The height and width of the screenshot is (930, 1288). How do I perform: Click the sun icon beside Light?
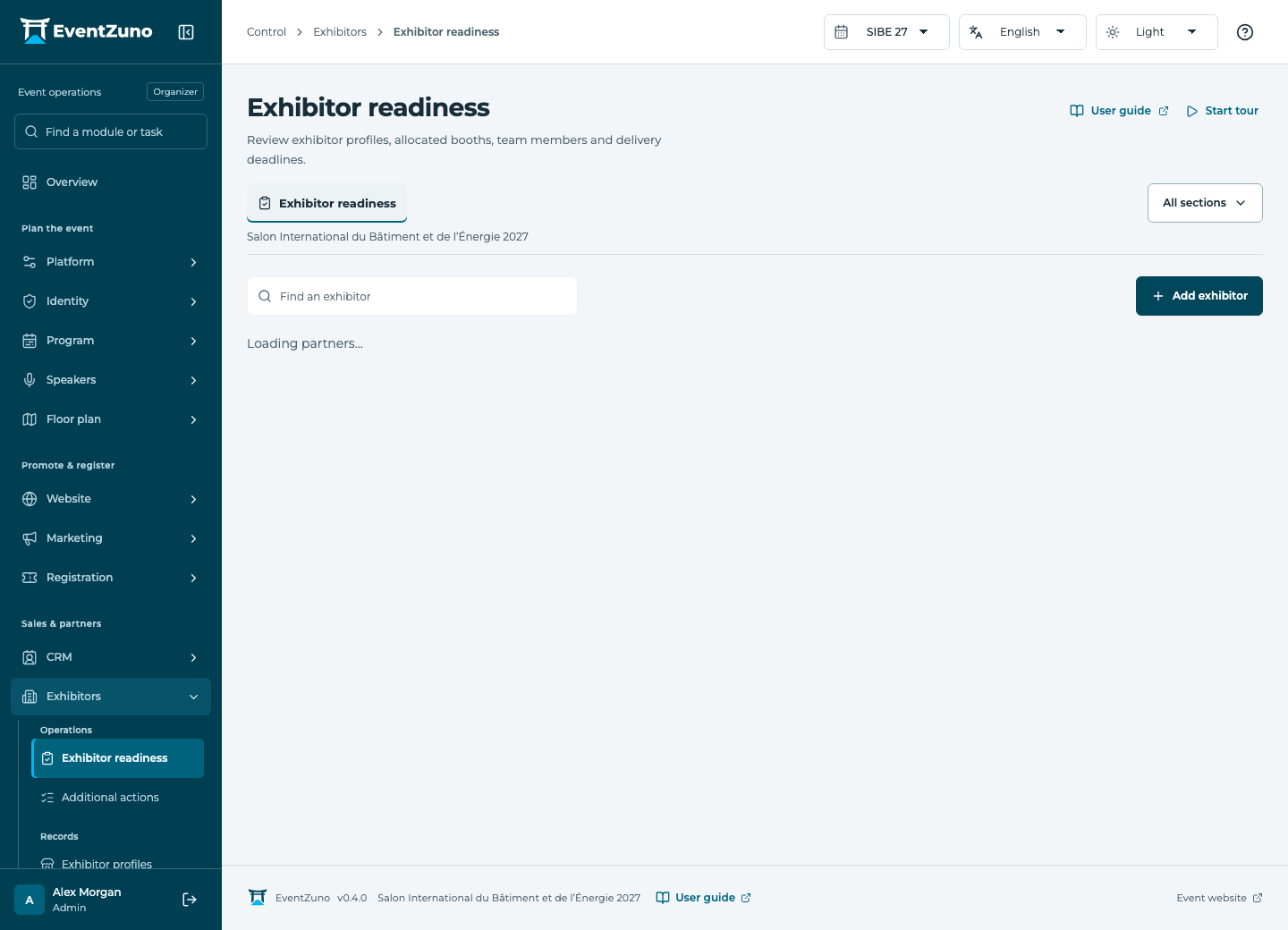tap(1113, 32)
